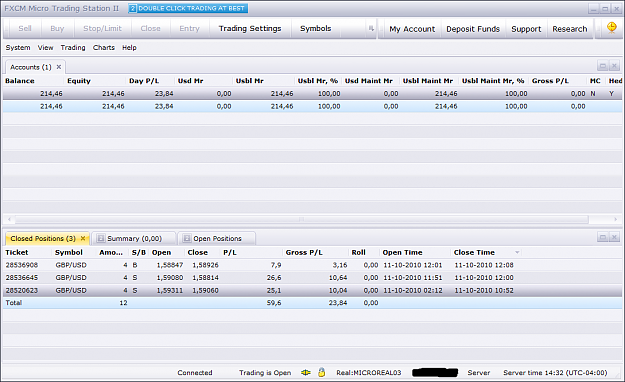Sort closed positions by Ticket column
The image size is (625, 382).
(x=17, y=252)
